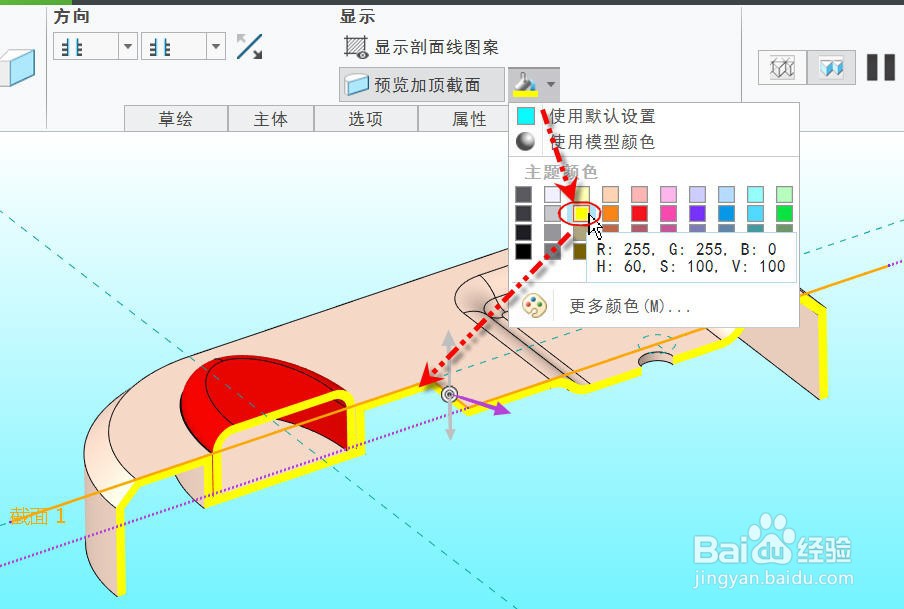This screenshot has height=609, width=904.
Task: Switch to the 选项 tab
Action: (367, 118)
